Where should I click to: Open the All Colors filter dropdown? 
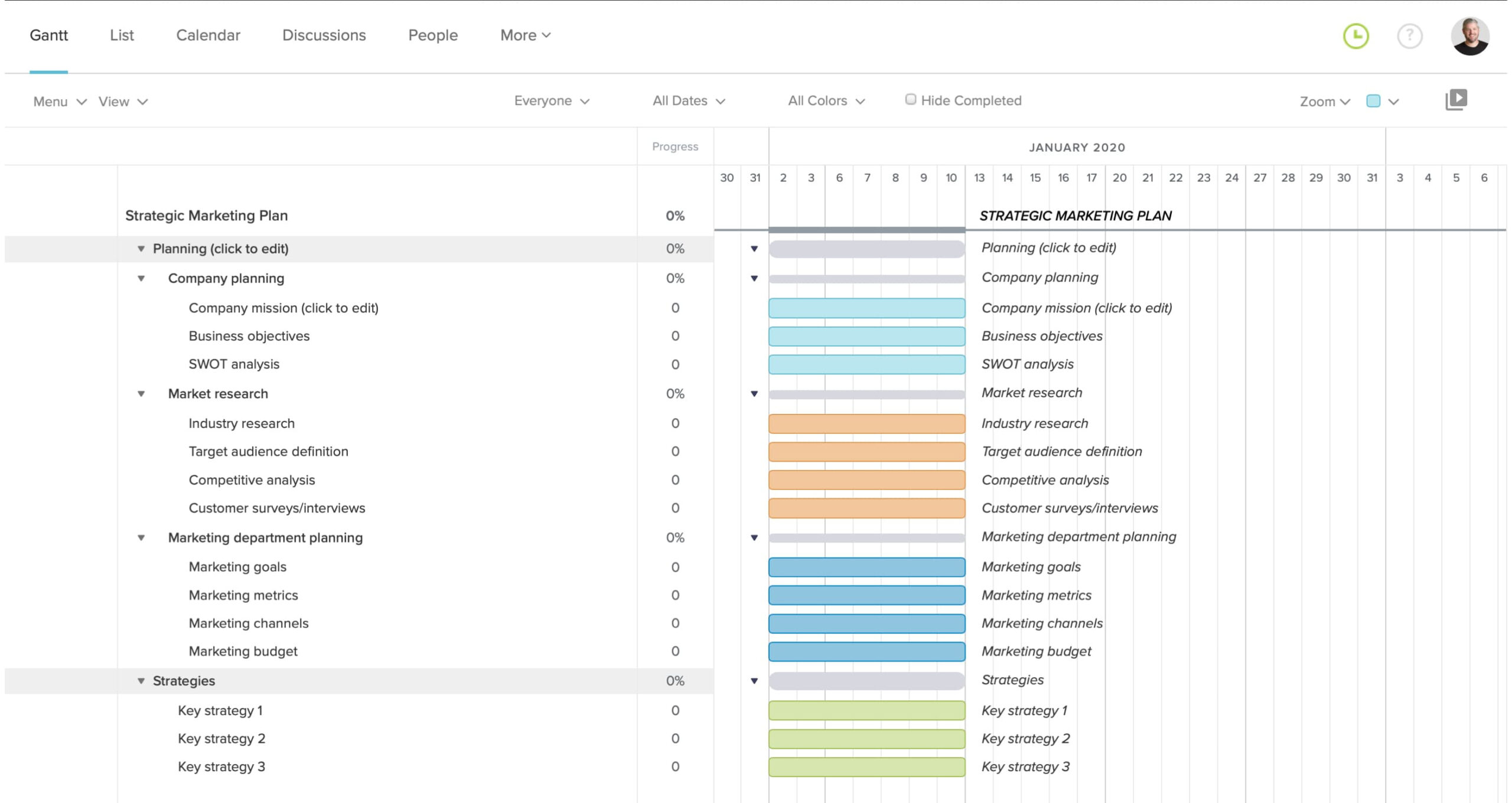coord(825,100)
